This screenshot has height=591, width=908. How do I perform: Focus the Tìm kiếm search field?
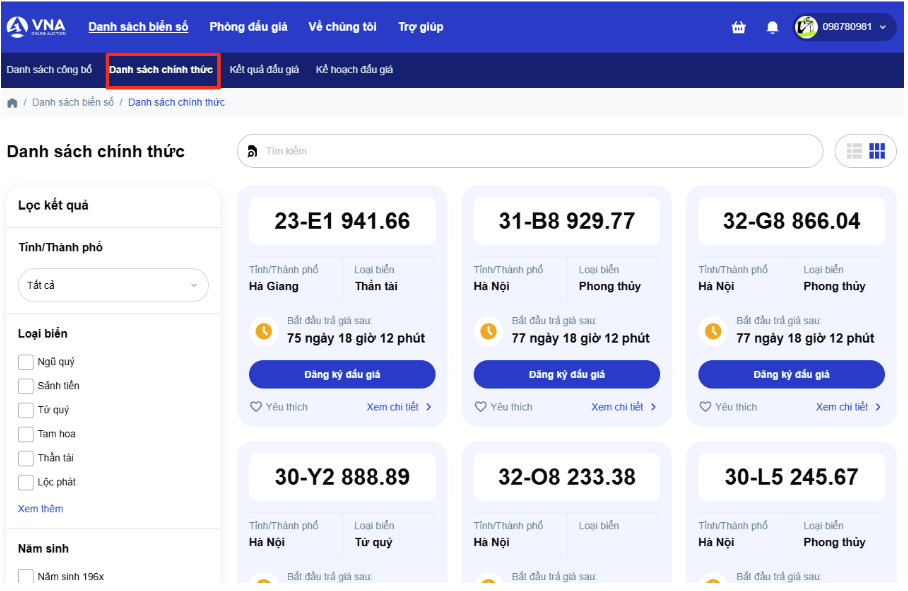pyautogui.click(x=530, y=152)
